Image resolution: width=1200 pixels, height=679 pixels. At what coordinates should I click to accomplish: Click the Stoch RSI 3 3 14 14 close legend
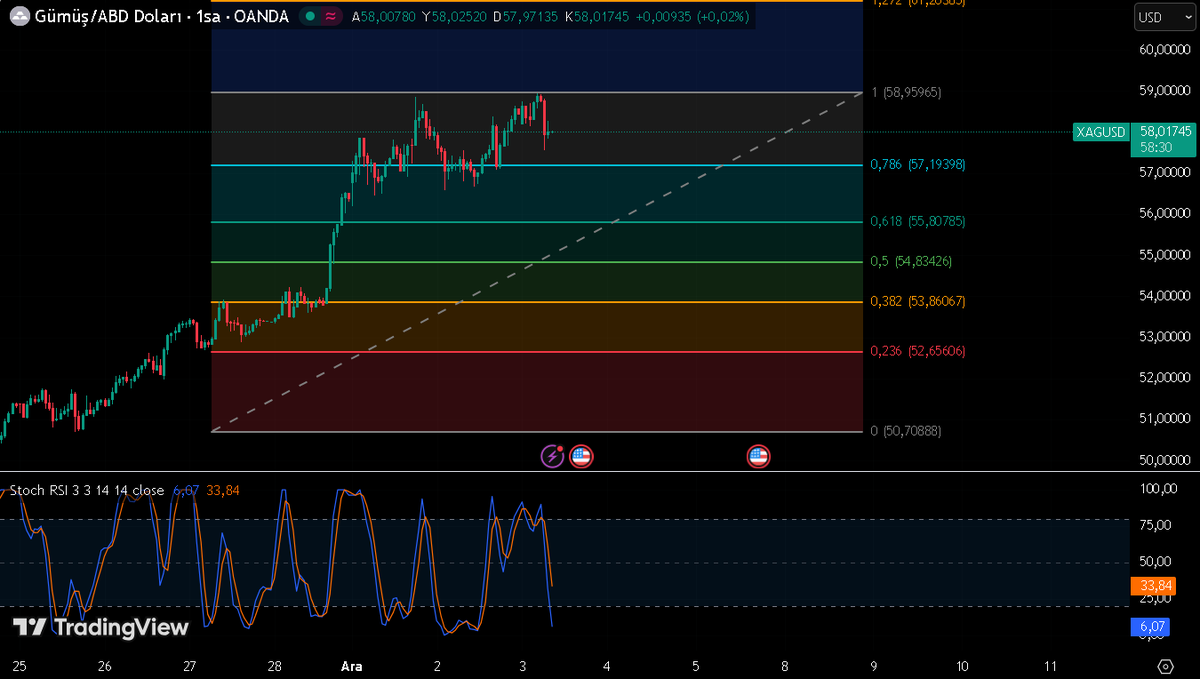(87, 490)
